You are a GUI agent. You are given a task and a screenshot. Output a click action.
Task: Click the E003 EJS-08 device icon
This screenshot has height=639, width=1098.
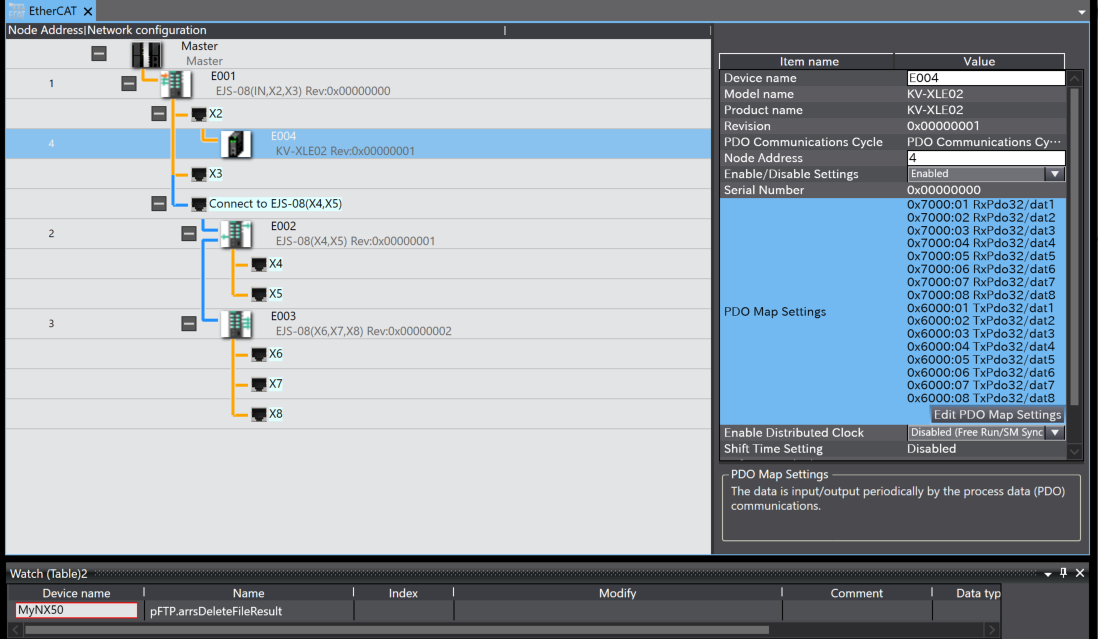236,324
